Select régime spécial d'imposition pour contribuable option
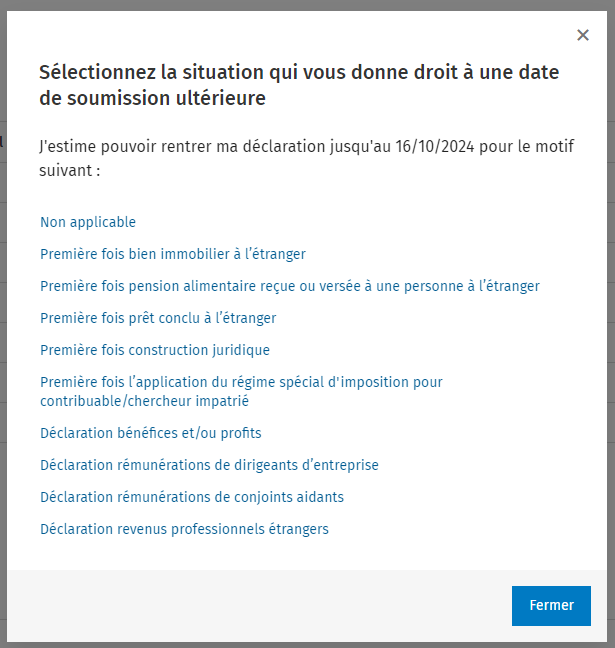This screenshot has width=615, height=648. click(x=241, y=391)
